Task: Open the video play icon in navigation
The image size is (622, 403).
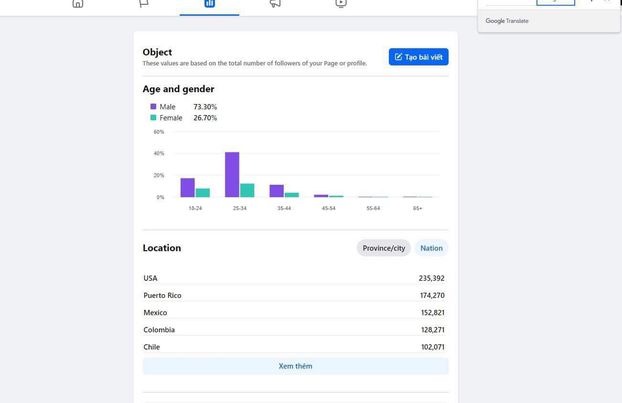Action: pyautogui.click(x=341, y=3)
